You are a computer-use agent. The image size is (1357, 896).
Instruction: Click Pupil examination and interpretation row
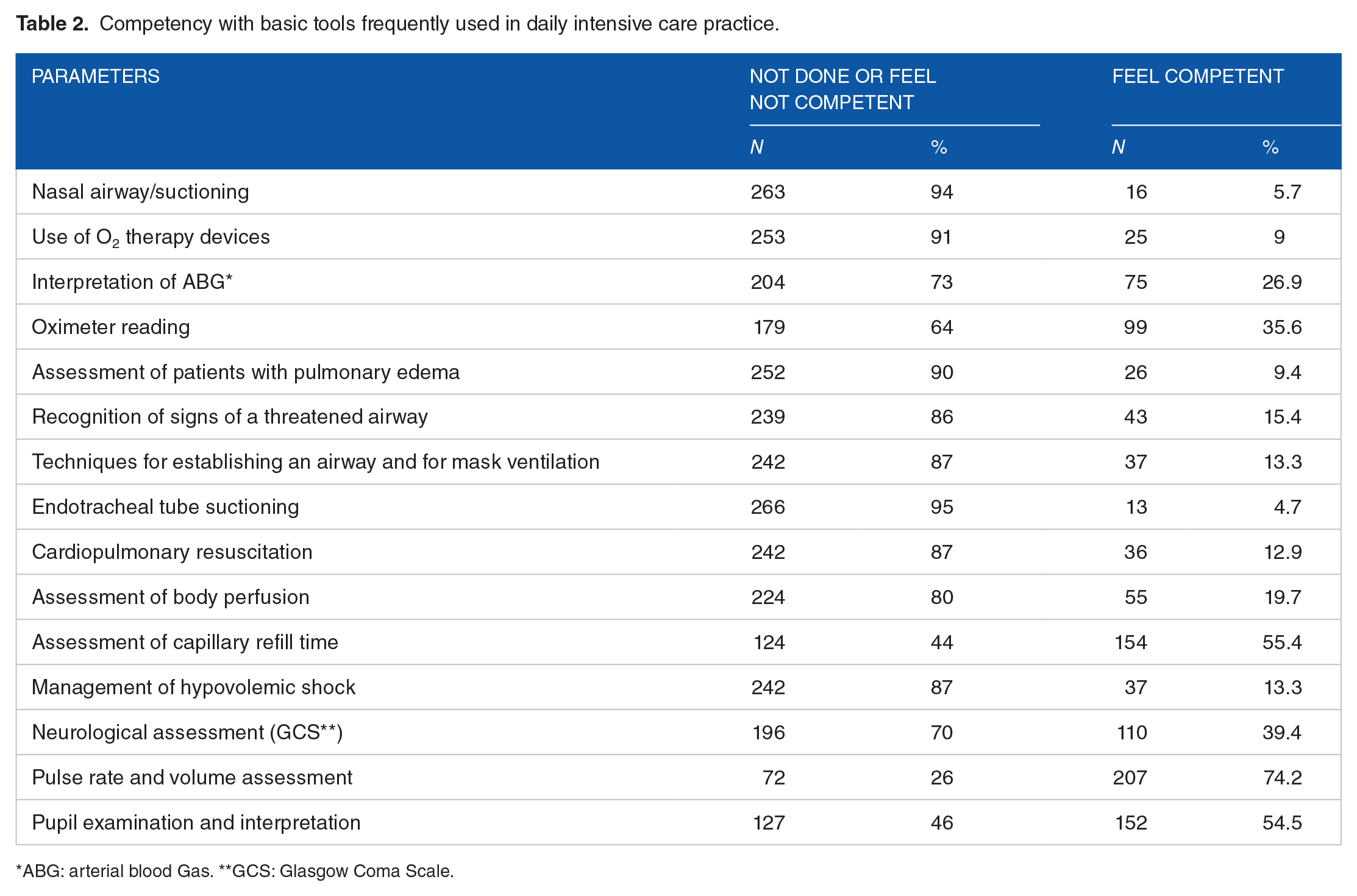coord(678,823)
